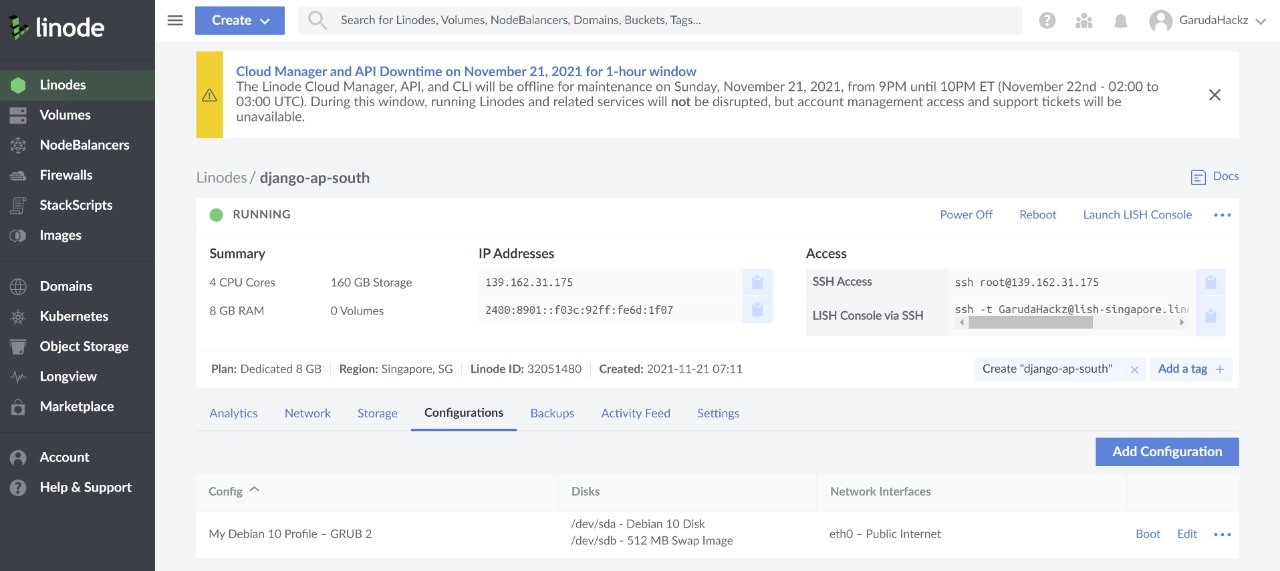1280x571 pixels.
Task: Focus the search for Linodes field
Action: click(660, 20)
